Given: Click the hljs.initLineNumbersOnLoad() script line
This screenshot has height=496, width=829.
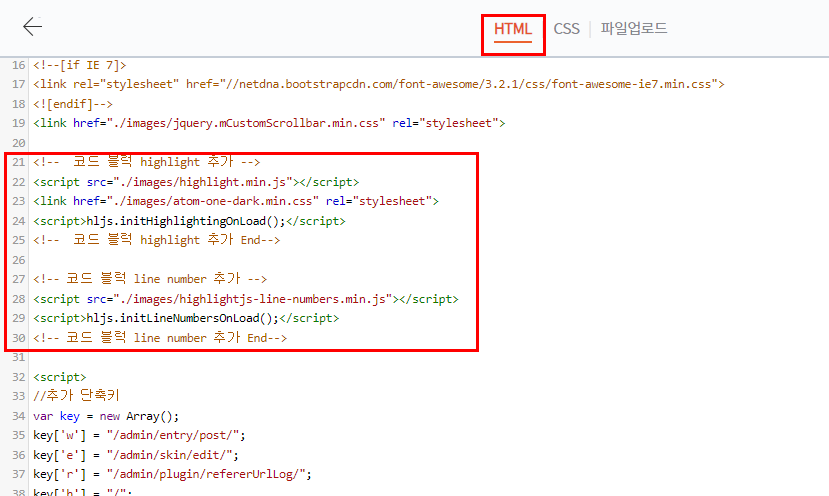Looking at the screenshot, I should pyautogui.click(x=186, y=318).
